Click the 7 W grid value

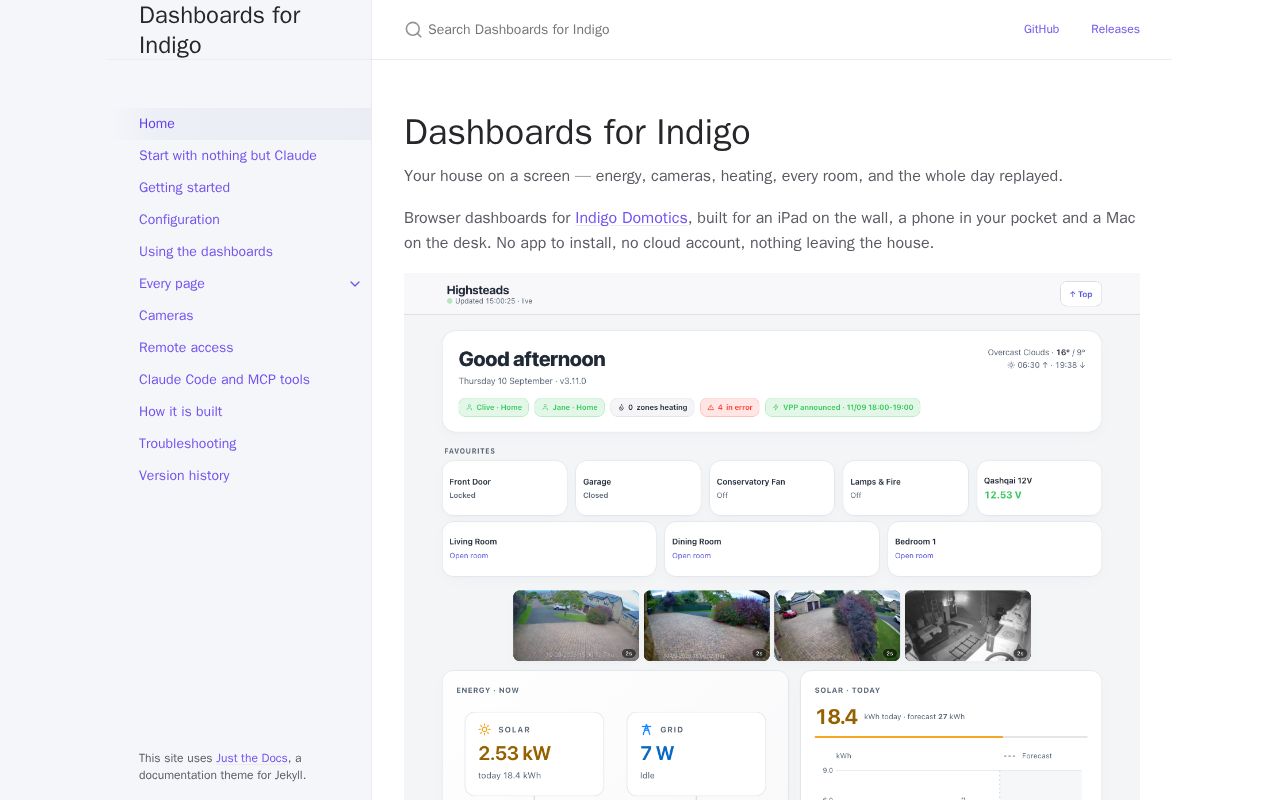click(657, 753)
